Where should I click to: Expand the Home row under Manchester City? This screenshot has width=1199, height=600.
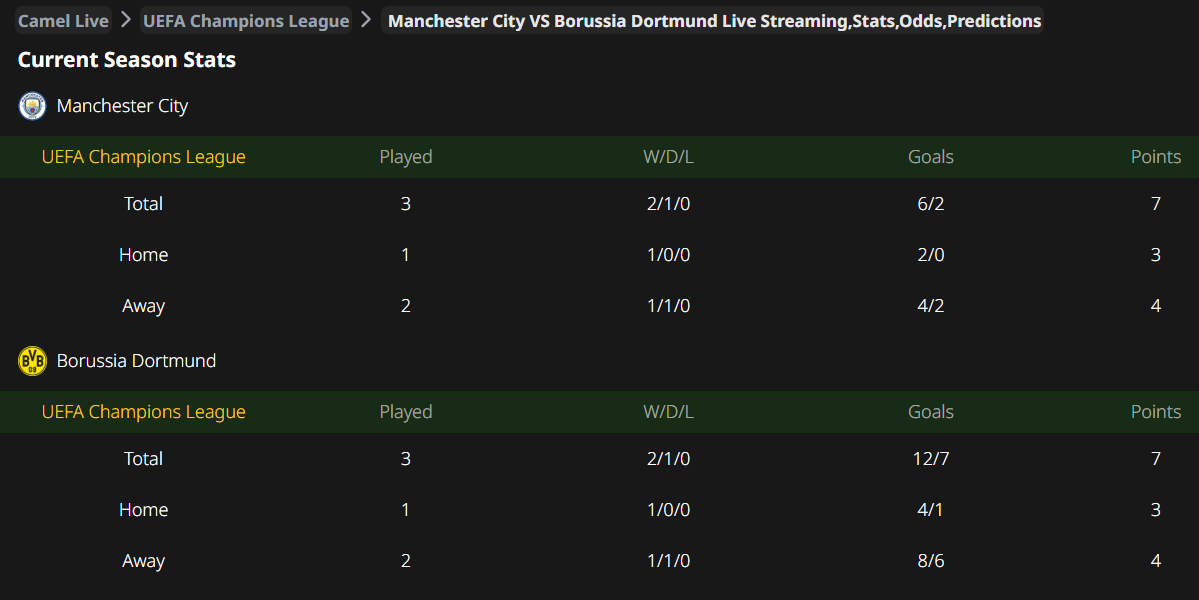(x=143, y=254)
